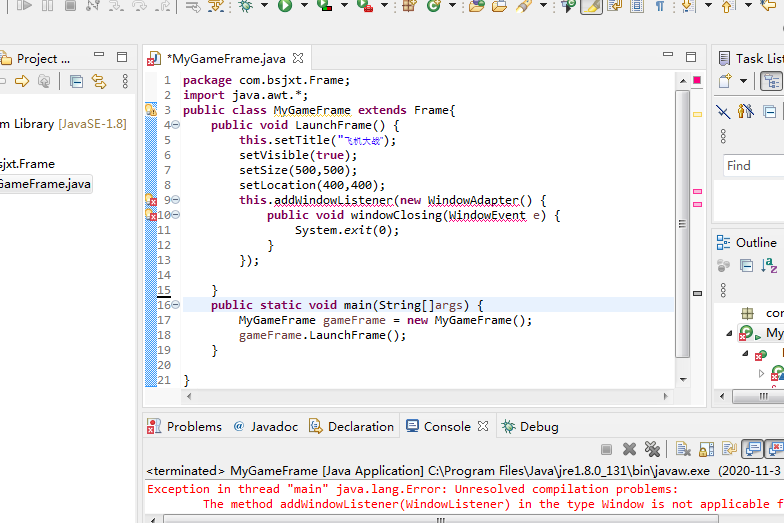The height and width of the screenshot is (523, 784).
Task: Toggle Console Word Wrap
Action: coord(729,450)
